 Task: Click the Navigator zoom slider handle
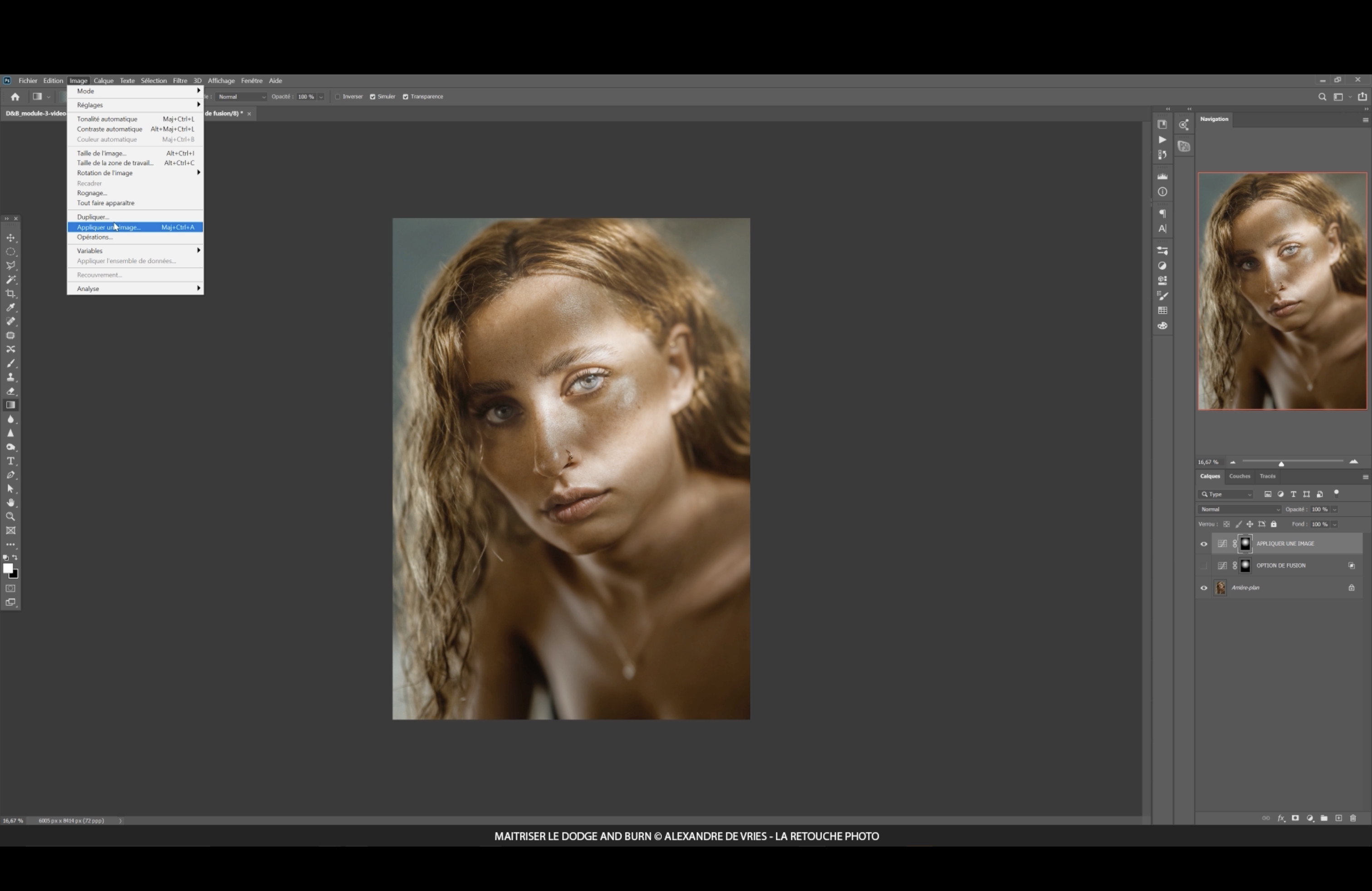pos(1281,464)
